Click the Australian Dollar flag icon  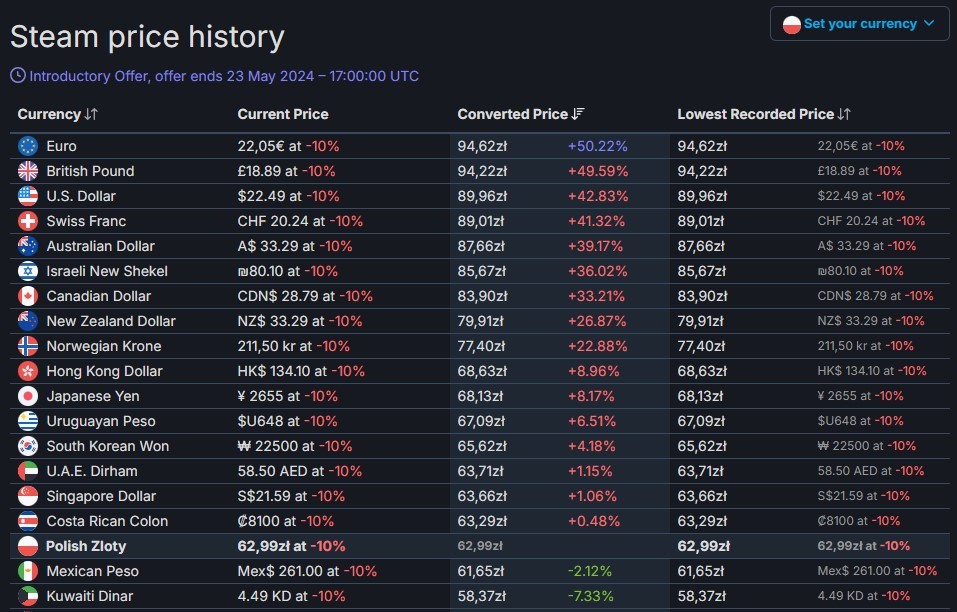click(x=27, y=246)
